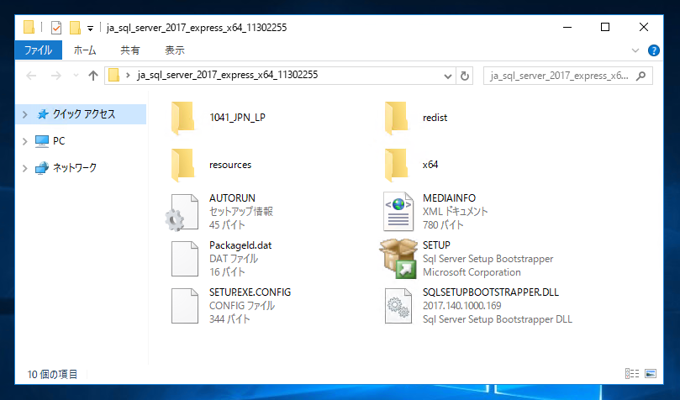Expand the ネットワーク tree node
680x400 pixels.
tap(25, 168)
